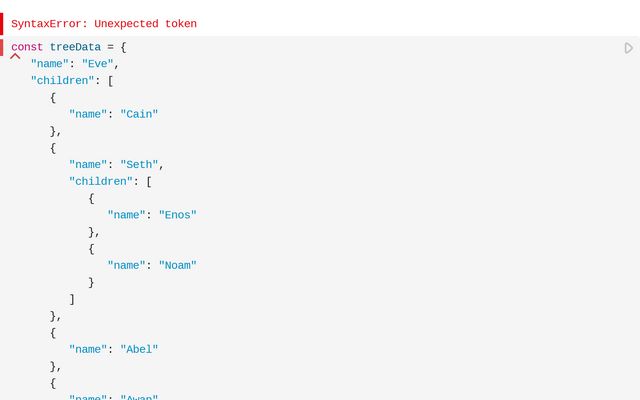Click the "Eve" string value
640x400 pixels.
point(101,64)
